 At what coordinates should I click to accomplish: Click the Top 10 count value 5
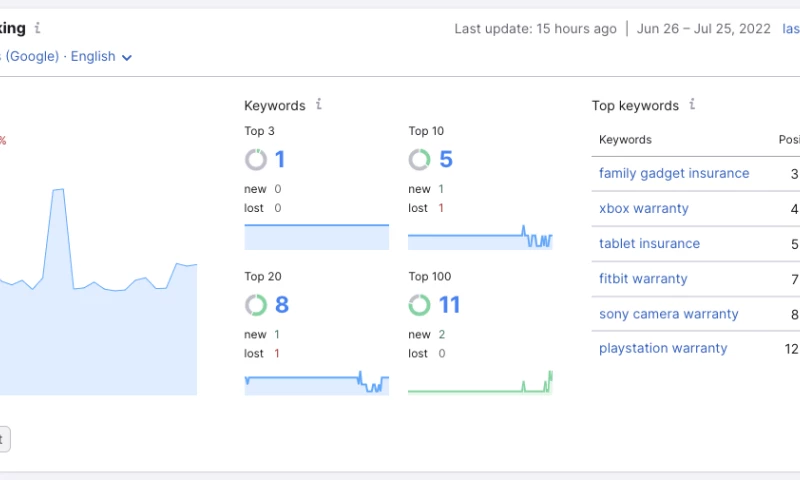point(446,160)
